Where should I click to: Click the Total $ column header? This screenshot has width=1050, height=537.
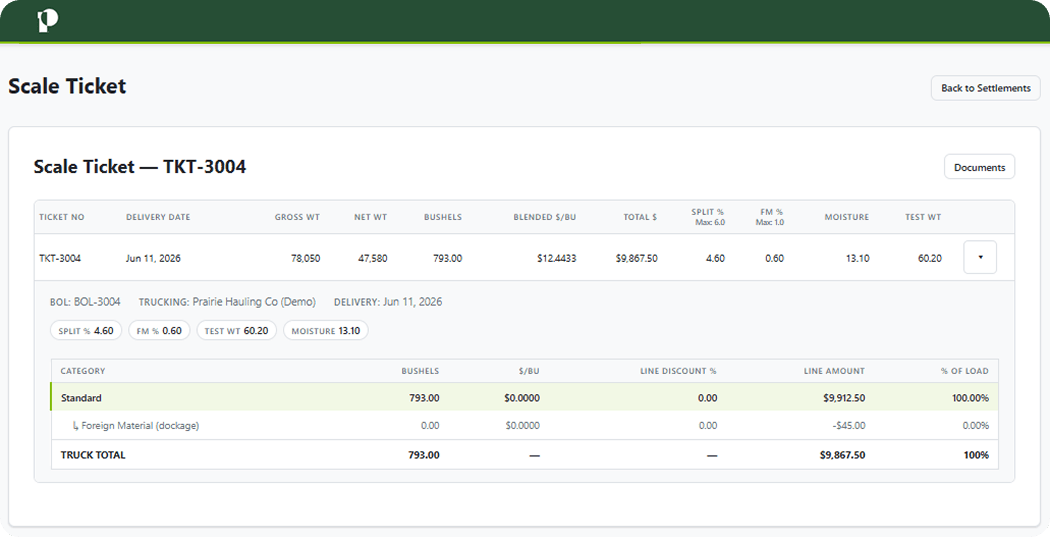click(640, 217)
